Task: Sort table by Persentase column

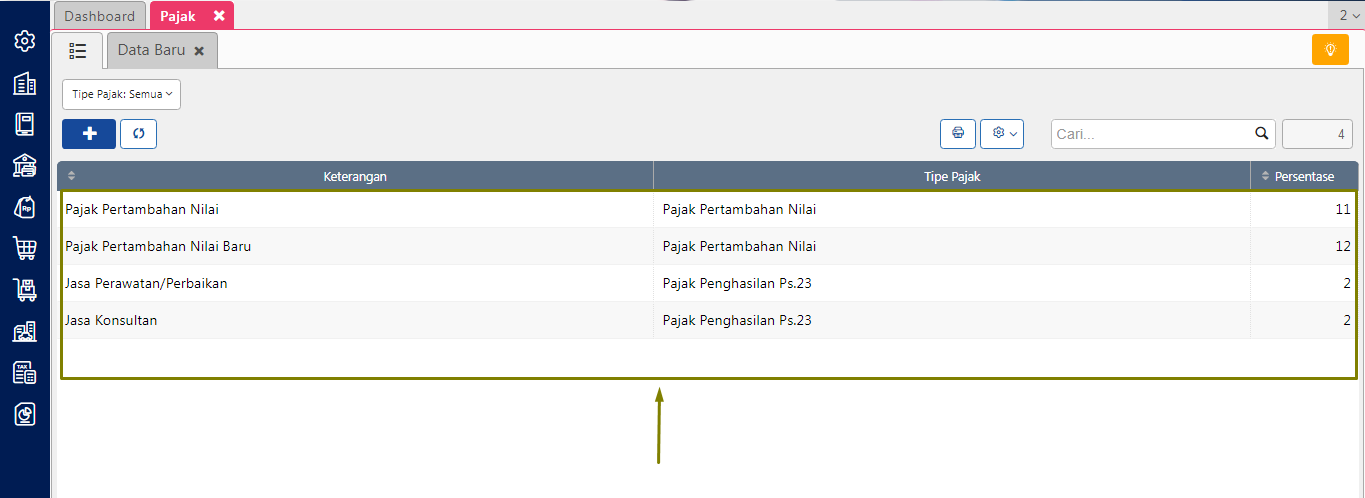Action: [1303, 177]
